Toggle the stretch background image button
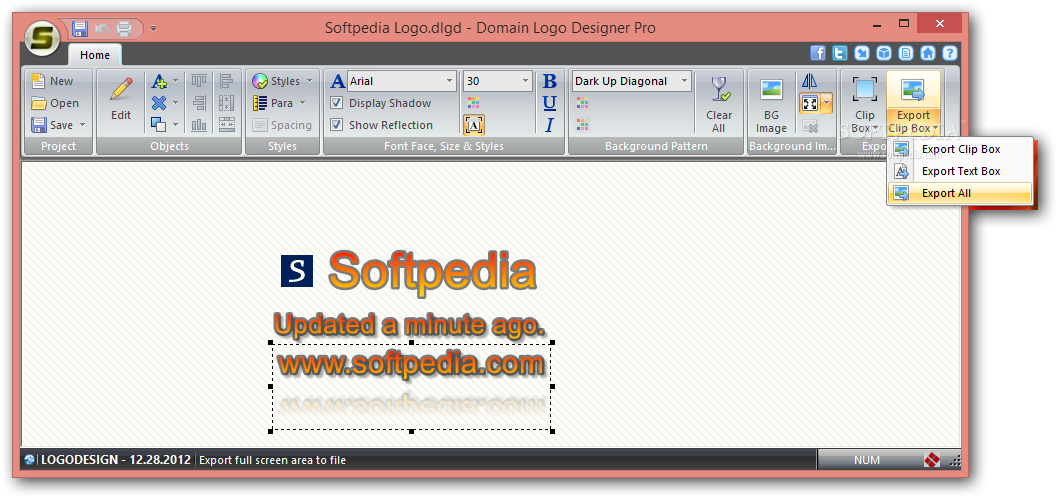This screenshot has height=498, width=1058. click(809, 103)
